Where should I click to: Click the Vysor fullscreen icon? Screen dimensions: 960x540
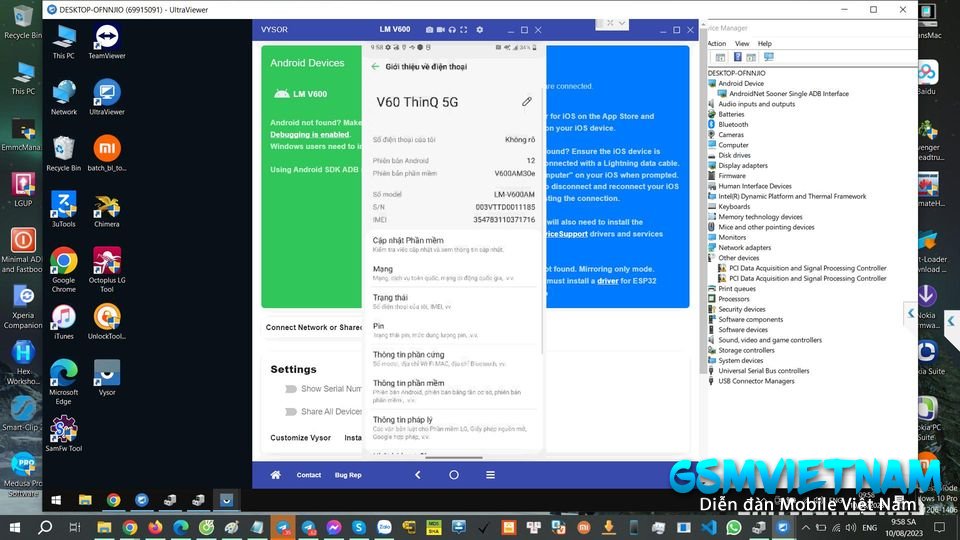click(x=463, y=29)
